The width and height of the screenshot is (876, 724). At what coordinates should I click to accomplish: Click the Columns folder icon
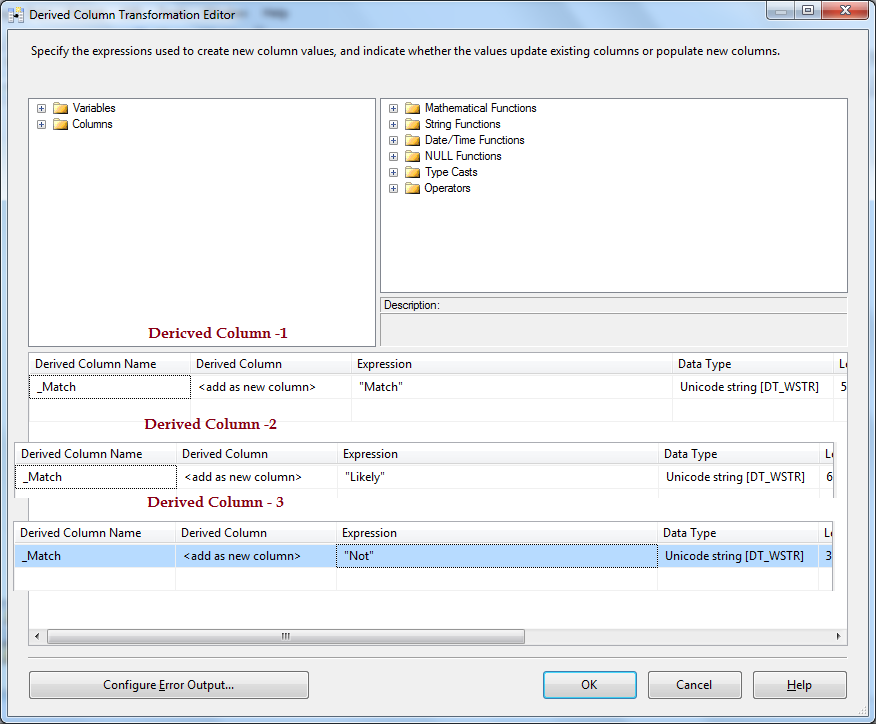[x=60, y=124]
